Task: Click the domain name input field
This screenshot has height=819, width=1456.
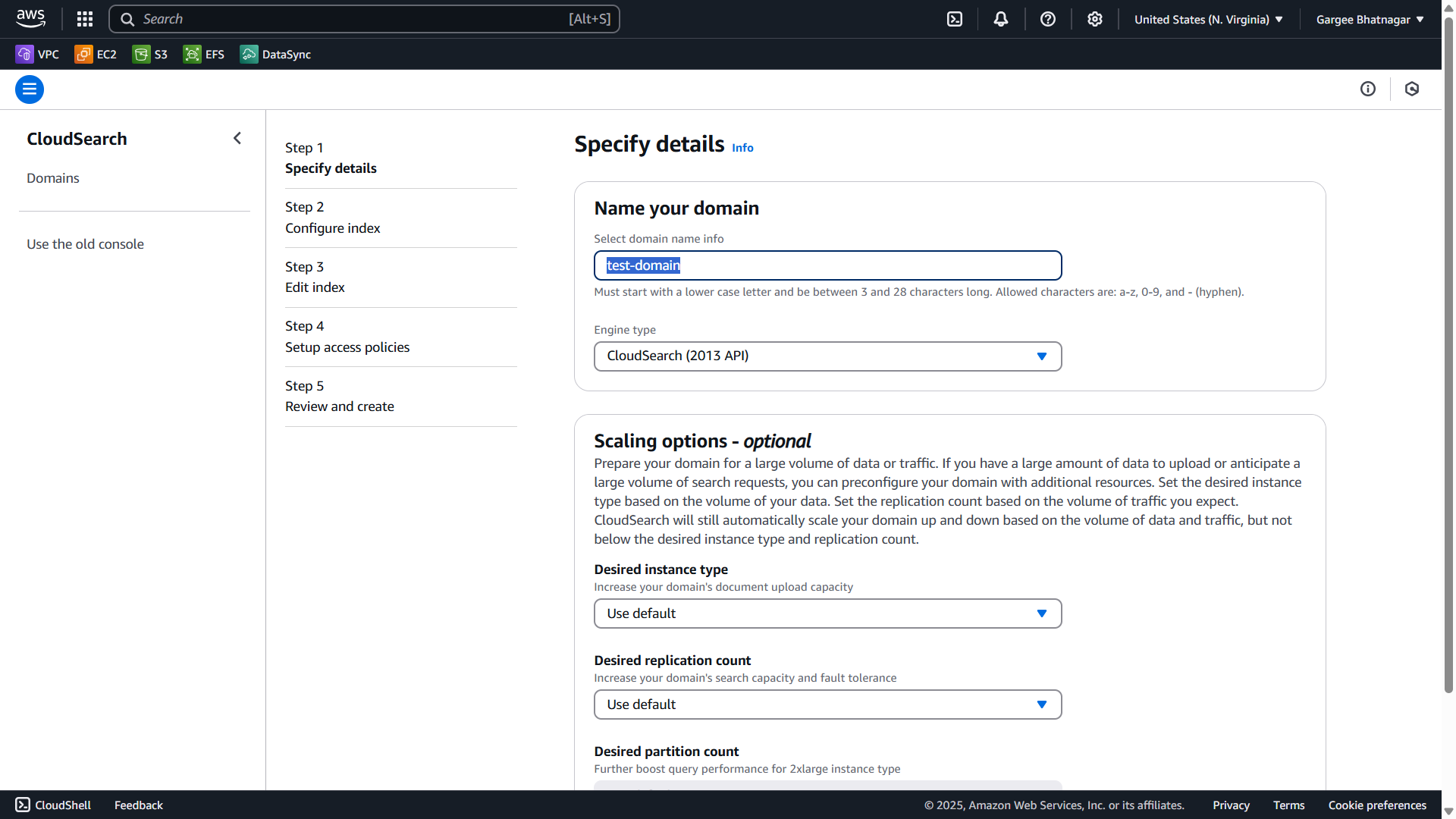Action: coord(827,265)
